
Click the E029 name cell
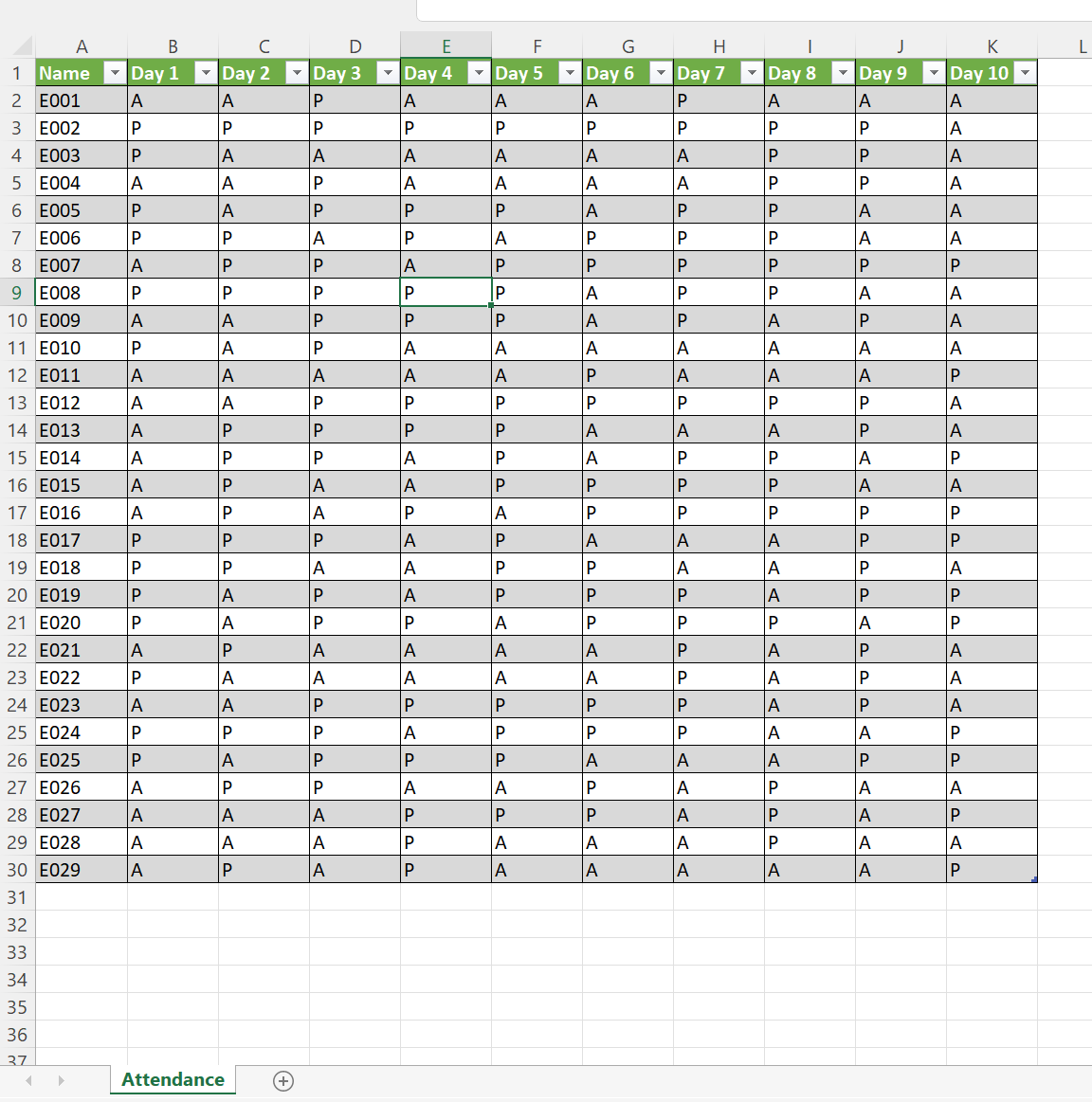pyautogui.click(x=82, y=869)
